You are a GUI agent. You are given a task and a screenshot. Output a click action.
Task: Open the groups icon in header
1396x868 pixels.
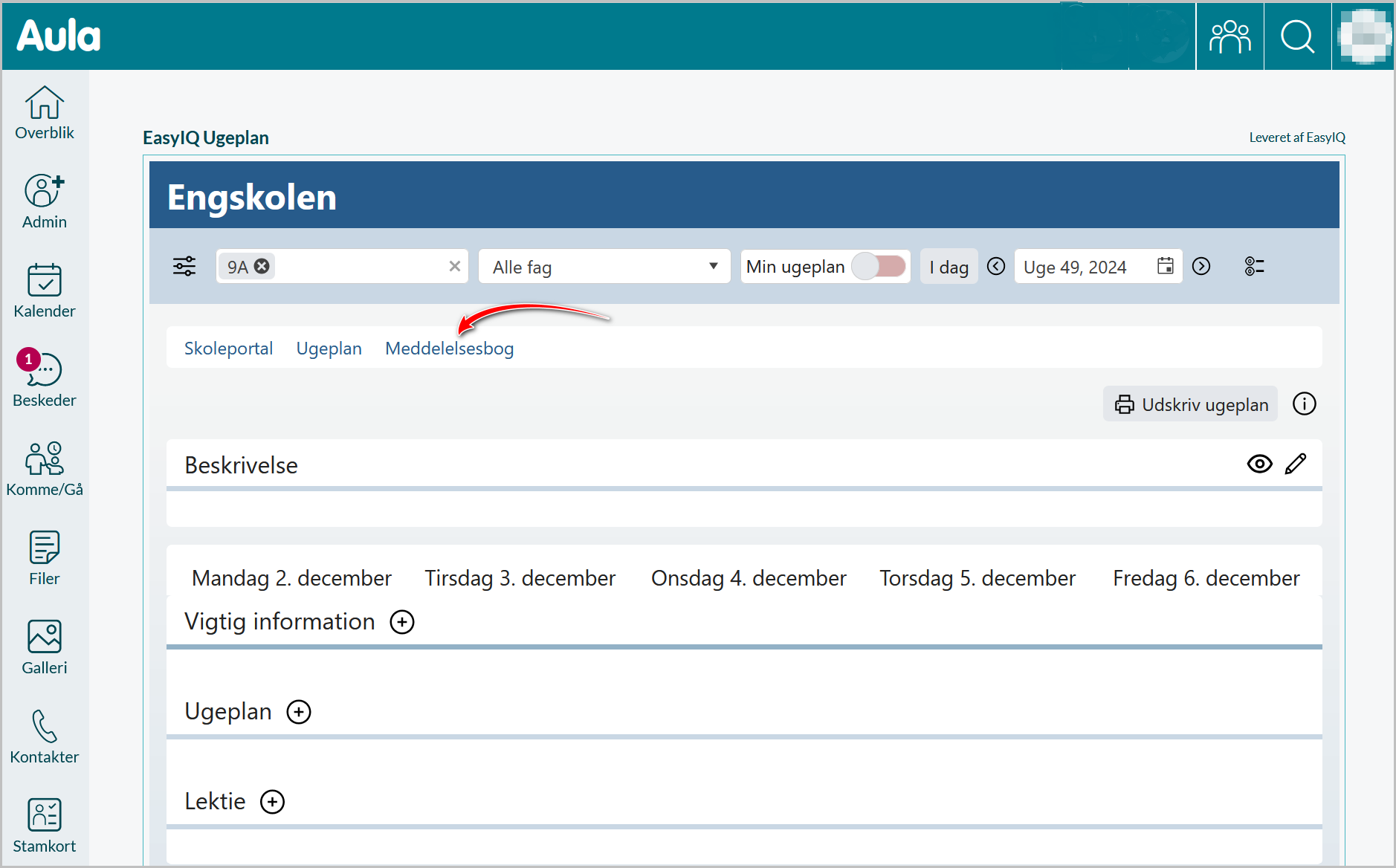pyautogui.click(x=1230, y=36)
